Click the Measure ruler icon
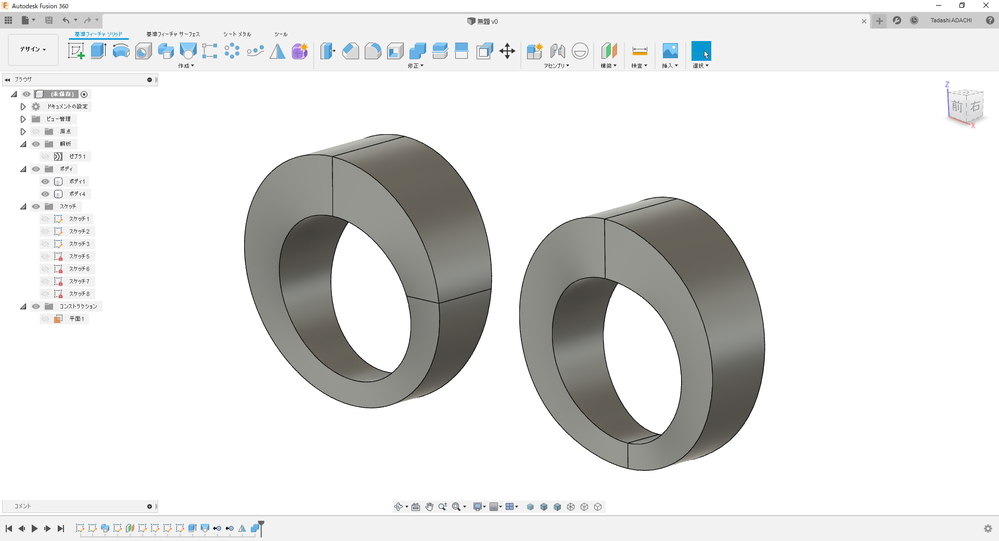999x541 pixels. pos(640,51)
